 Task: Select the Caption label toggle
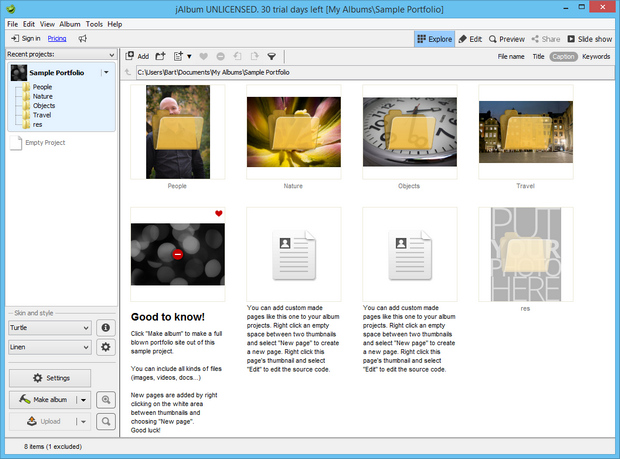563,57
